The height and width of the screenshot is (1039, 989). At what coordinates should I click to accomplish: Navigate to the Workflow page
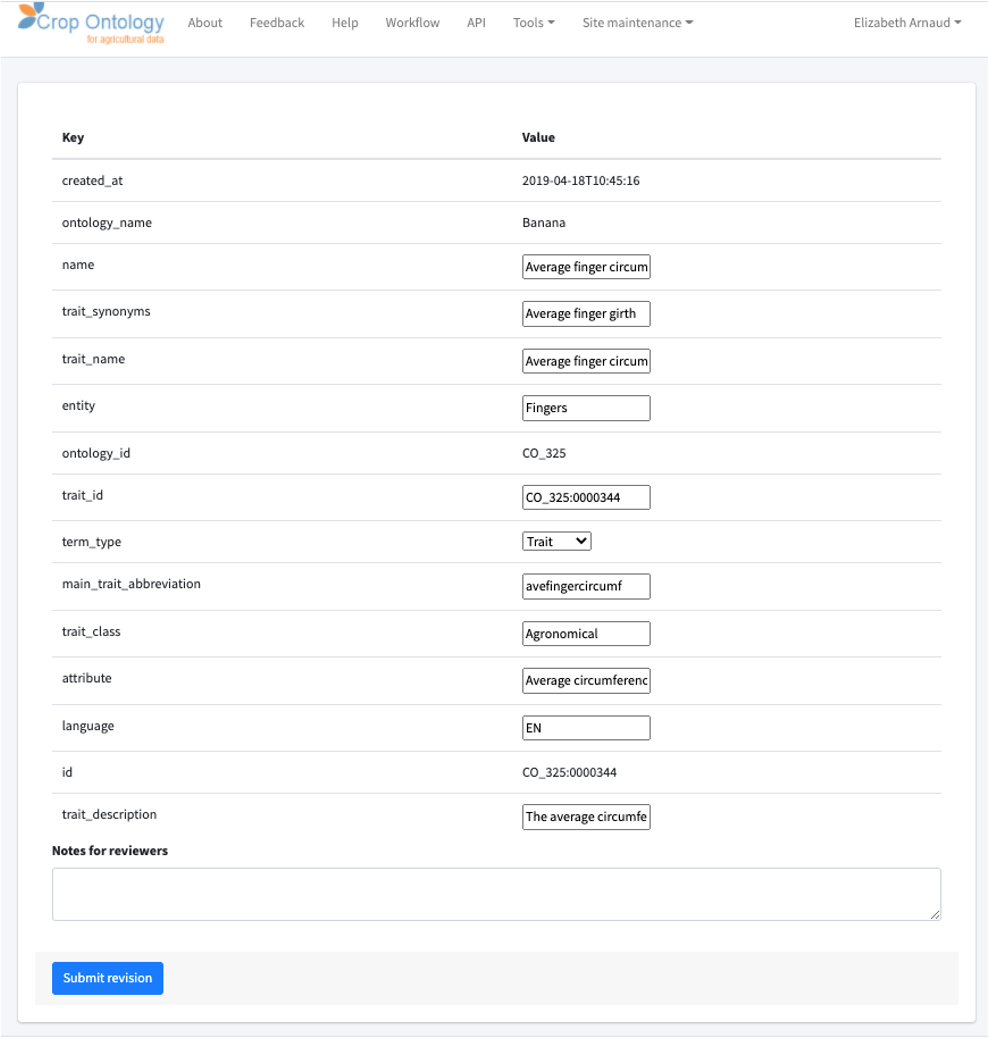(412, 23)
